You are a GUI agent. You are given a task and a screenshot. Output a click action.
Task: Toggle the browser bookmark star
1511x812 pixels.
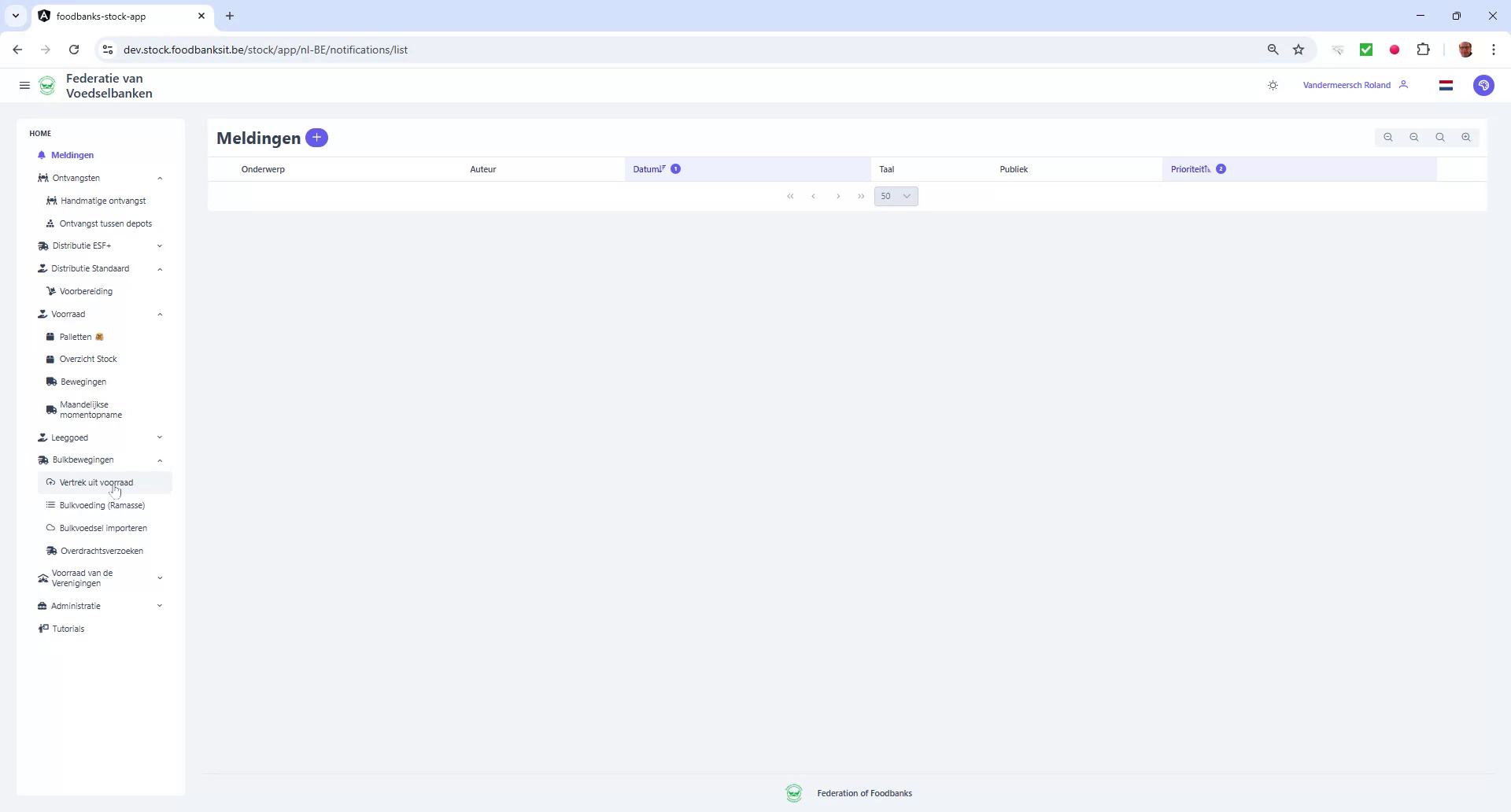[x=1299, y=49]
